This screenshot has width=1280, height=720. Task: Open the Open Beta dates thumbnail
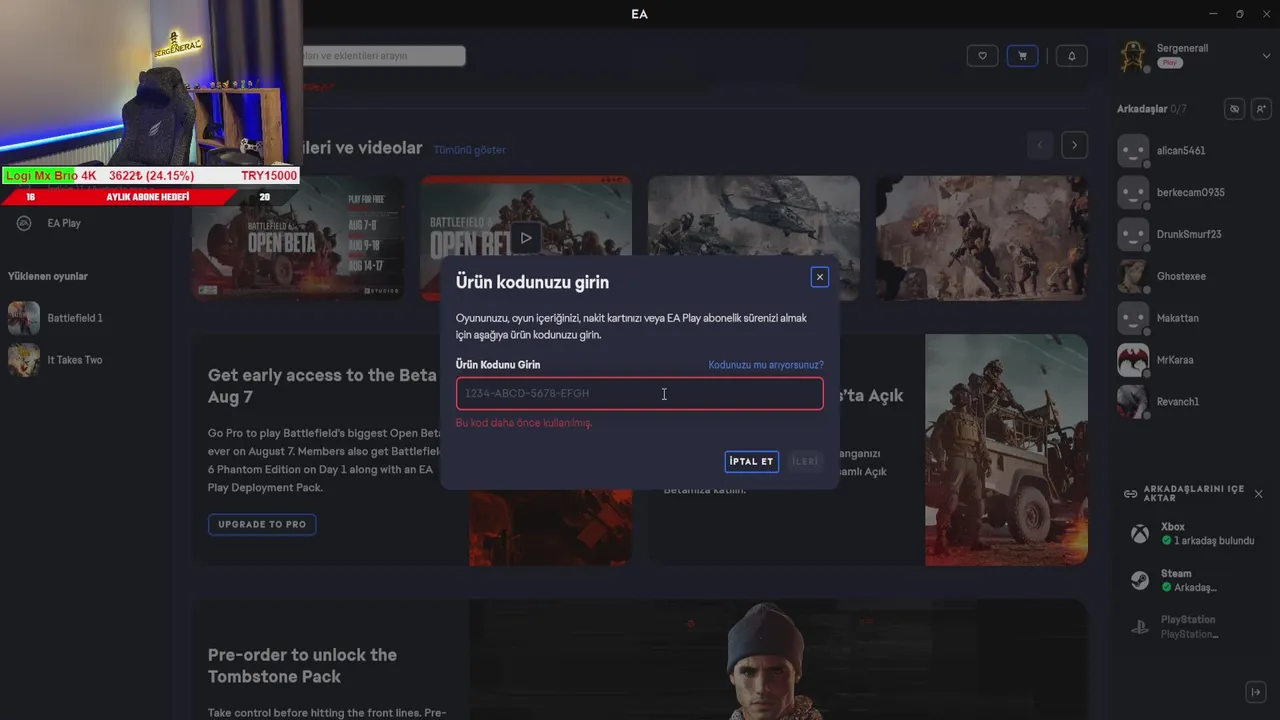(x=298, y=238)
